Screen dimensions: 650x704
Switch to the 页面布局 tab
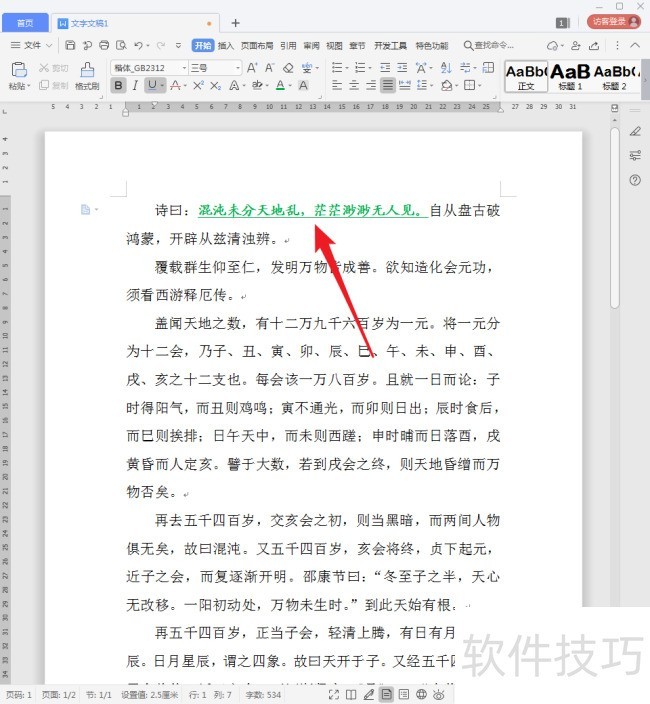coord(257,45)
